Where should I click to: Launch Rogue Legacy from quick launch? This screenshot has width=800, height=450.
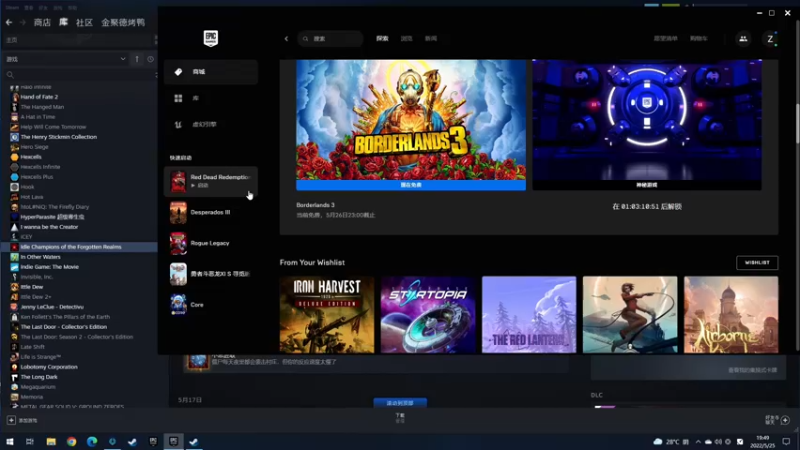point(211,243)
